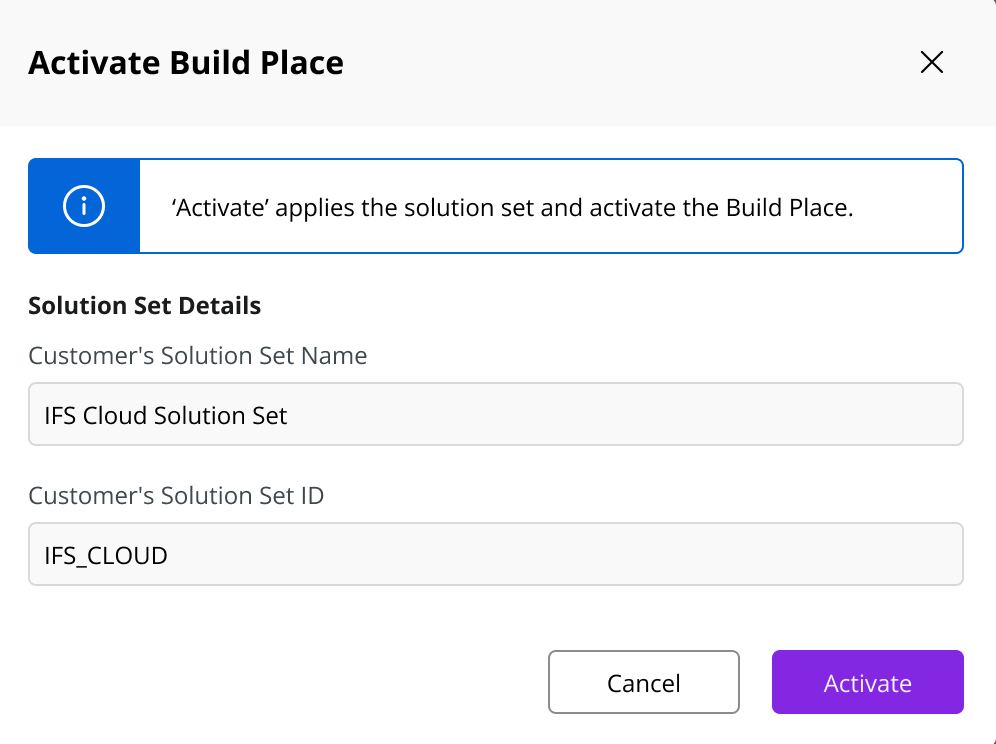This screenshot has width=996, height=744.
Task: Click the quoted 'Activate' word in banner
Action: (220, 208)
